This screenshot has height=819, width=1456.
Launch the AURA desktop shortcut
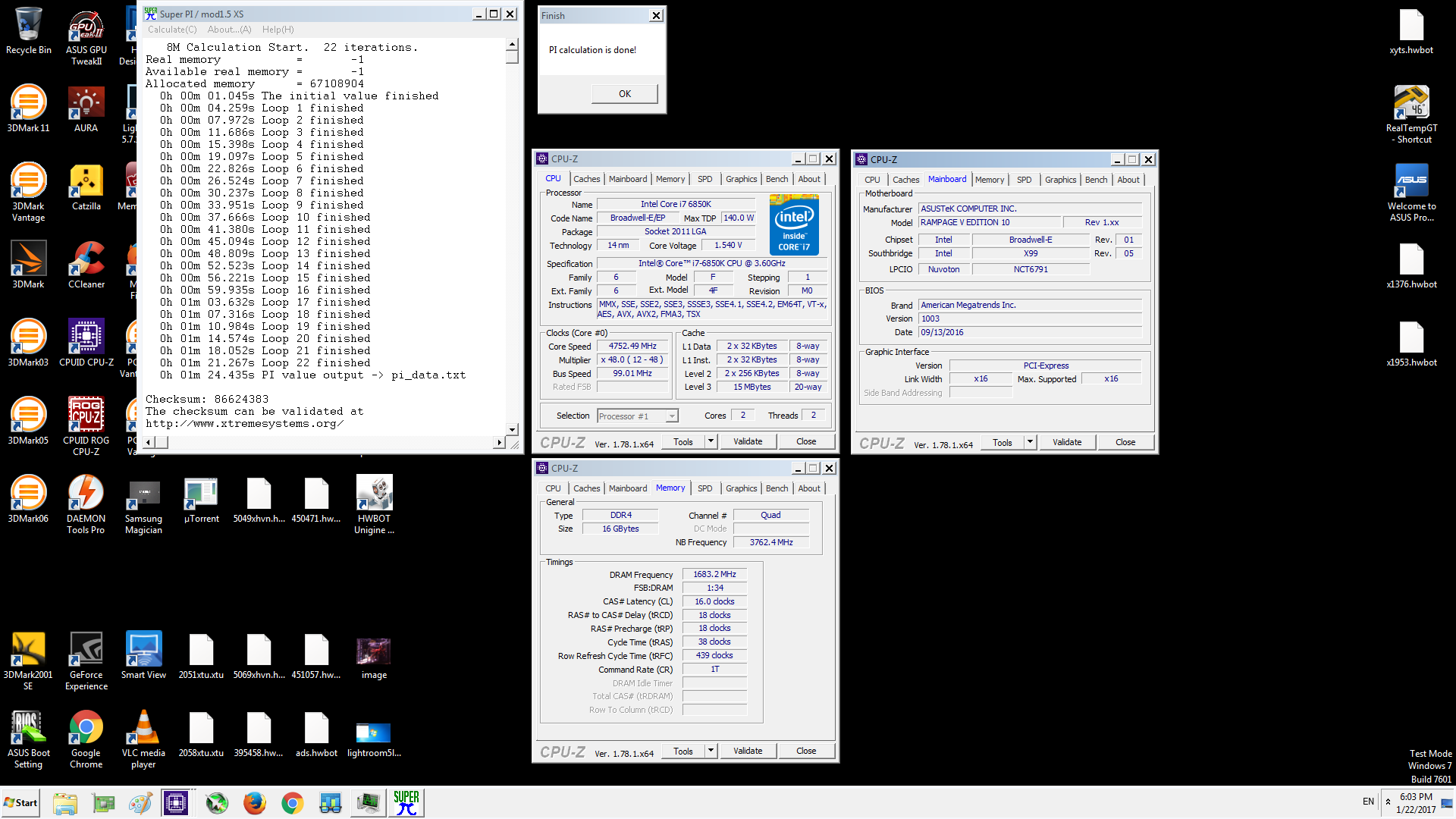tap(86, 109)
